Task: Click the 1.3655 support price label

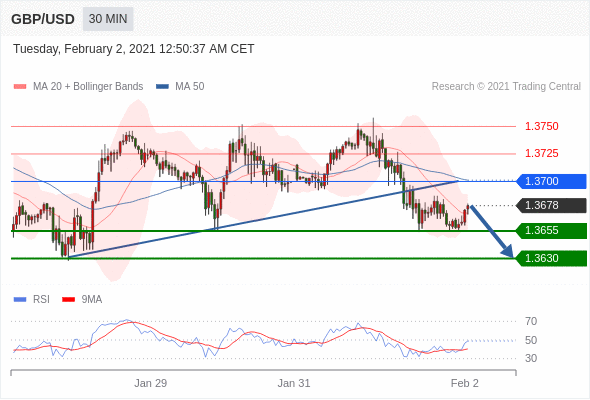Action: pos(551,230)
